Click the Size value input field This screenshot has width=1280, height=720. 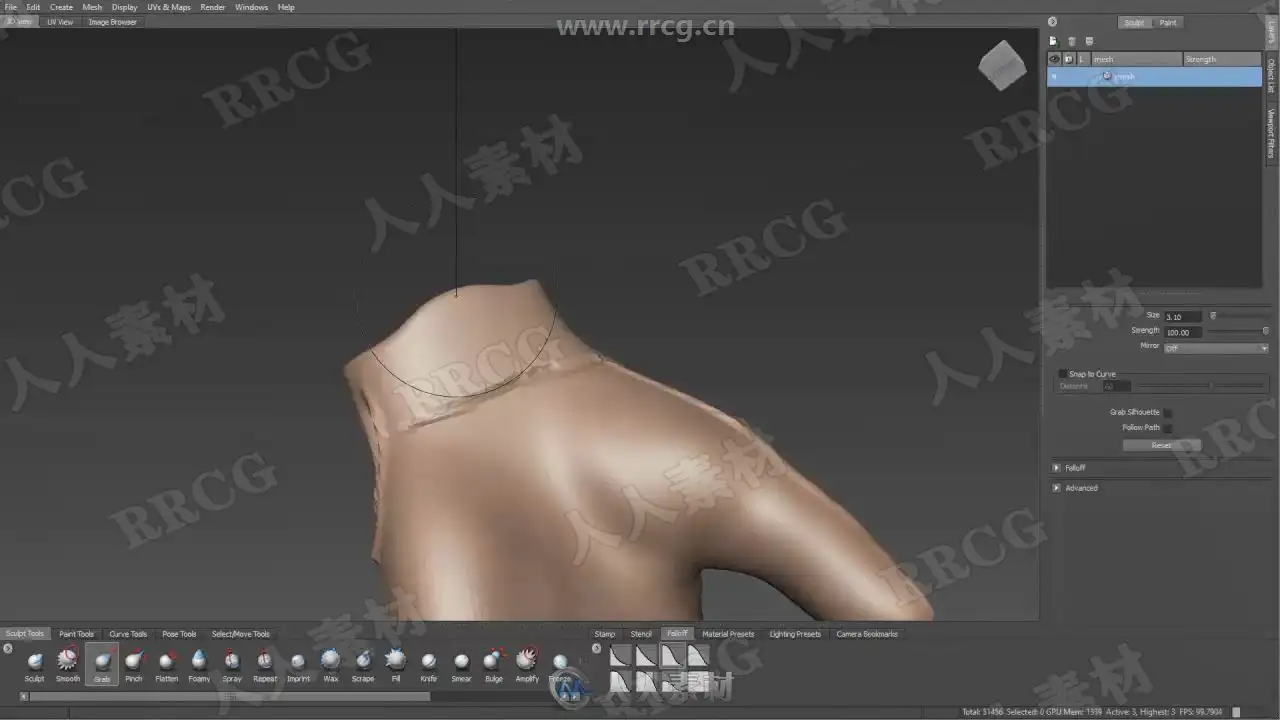tap(1183, 316)
